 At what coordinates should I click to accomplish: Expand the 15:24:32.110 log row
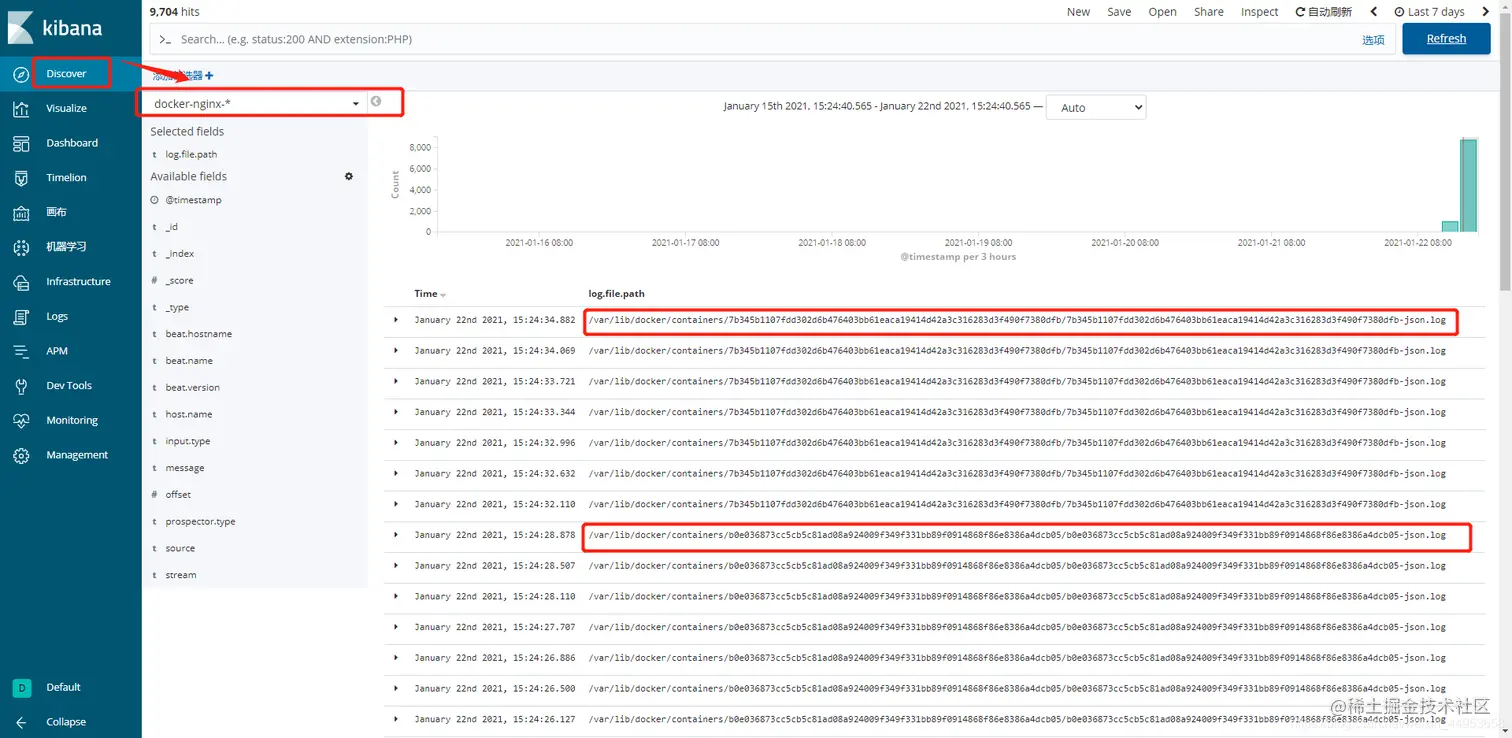click(396, 504)
